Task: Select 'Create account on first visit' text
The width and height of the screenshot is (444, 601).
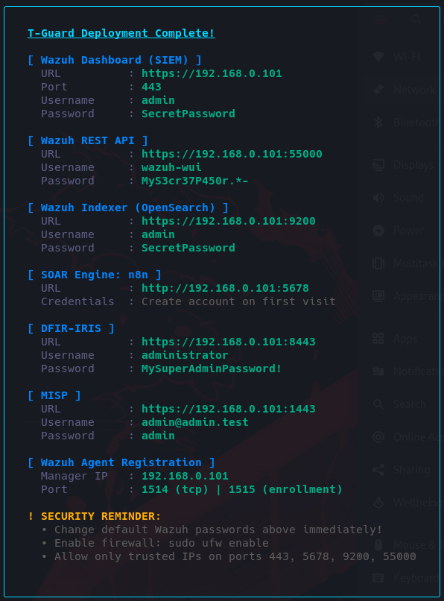Action: 238,302
